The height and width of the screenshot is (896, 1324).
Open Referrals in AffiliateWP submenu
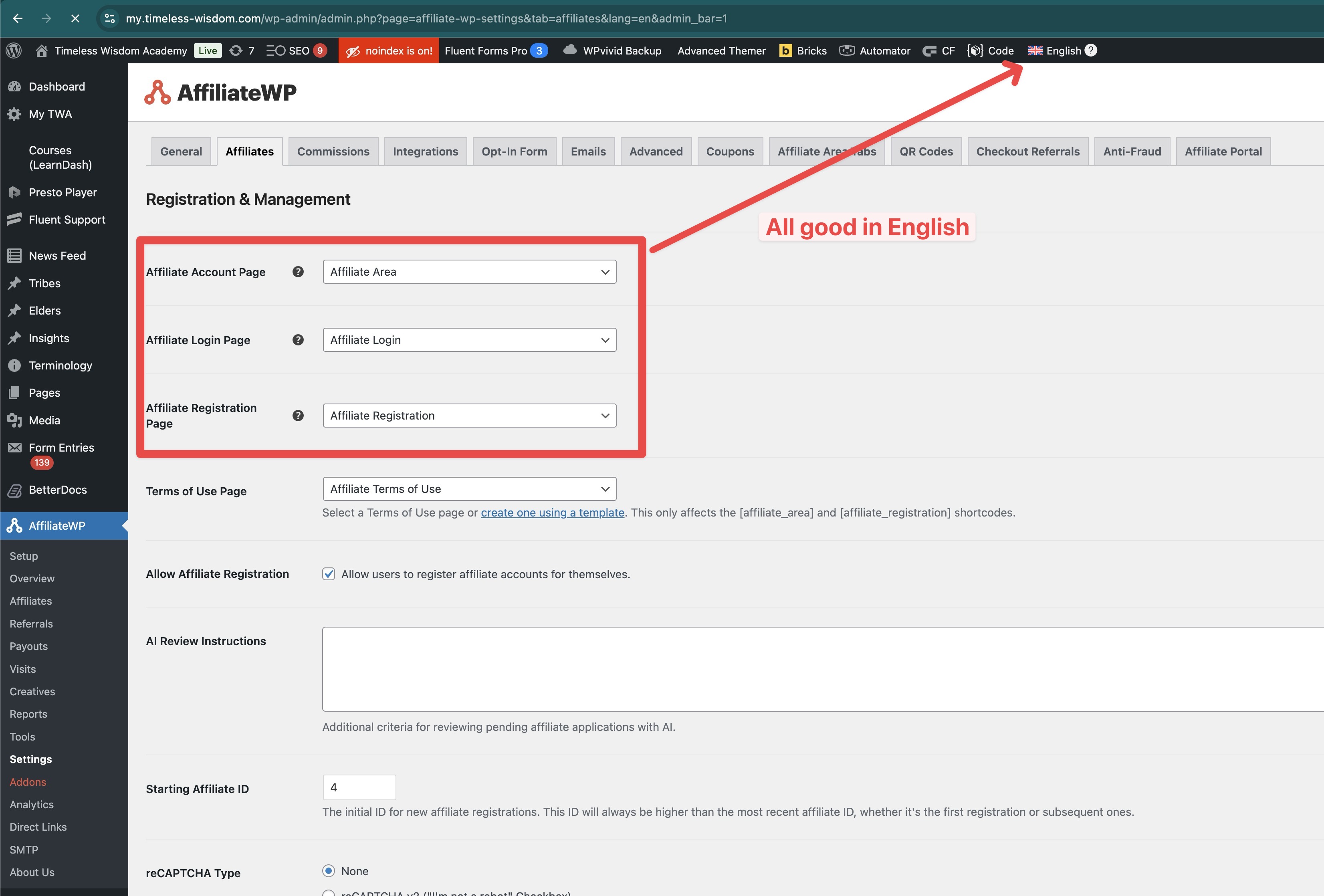[31, 624]
